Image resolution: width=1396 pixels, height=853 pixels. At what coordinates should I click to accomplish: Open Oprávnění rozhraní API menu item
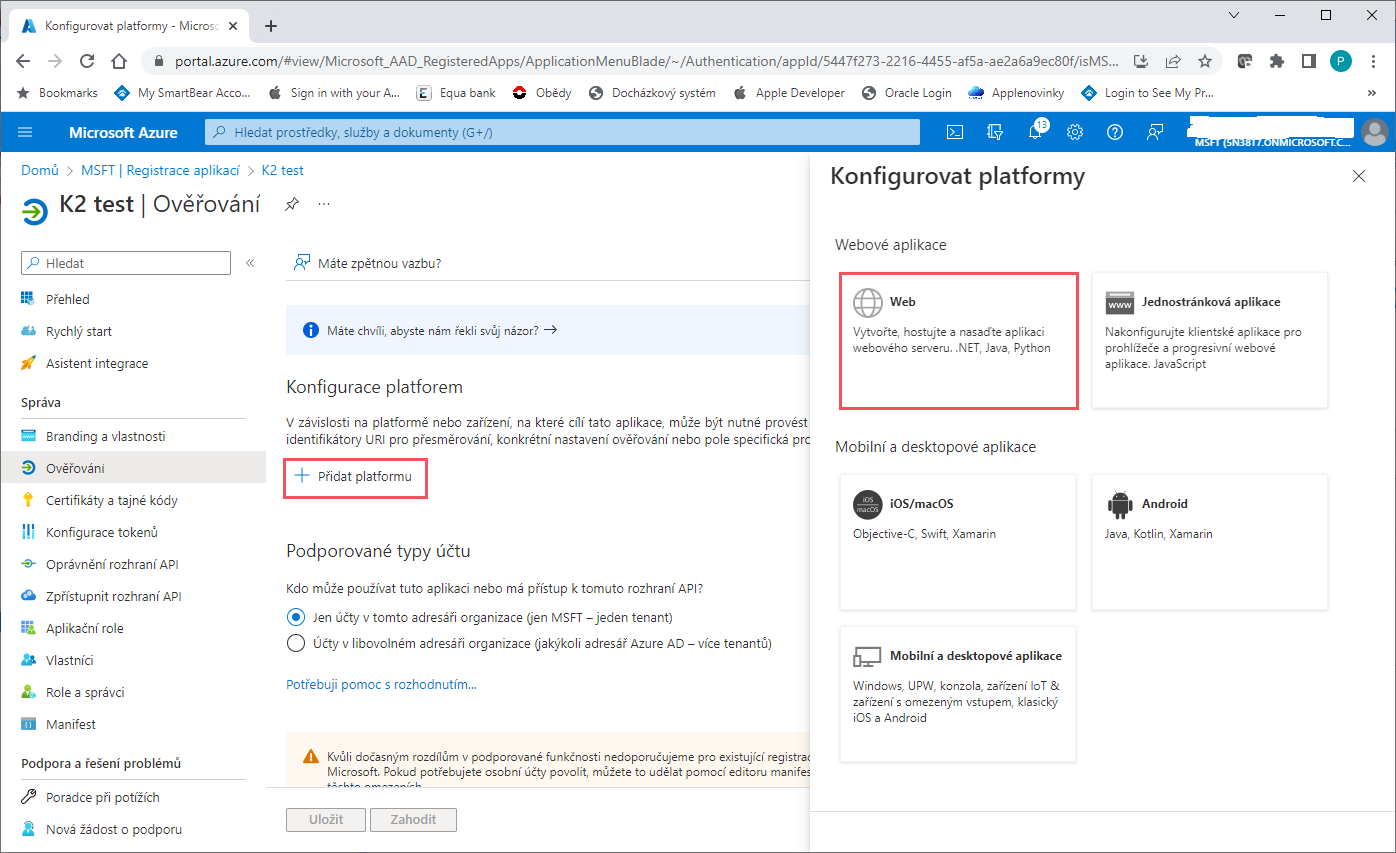click(x=111, y=564)
